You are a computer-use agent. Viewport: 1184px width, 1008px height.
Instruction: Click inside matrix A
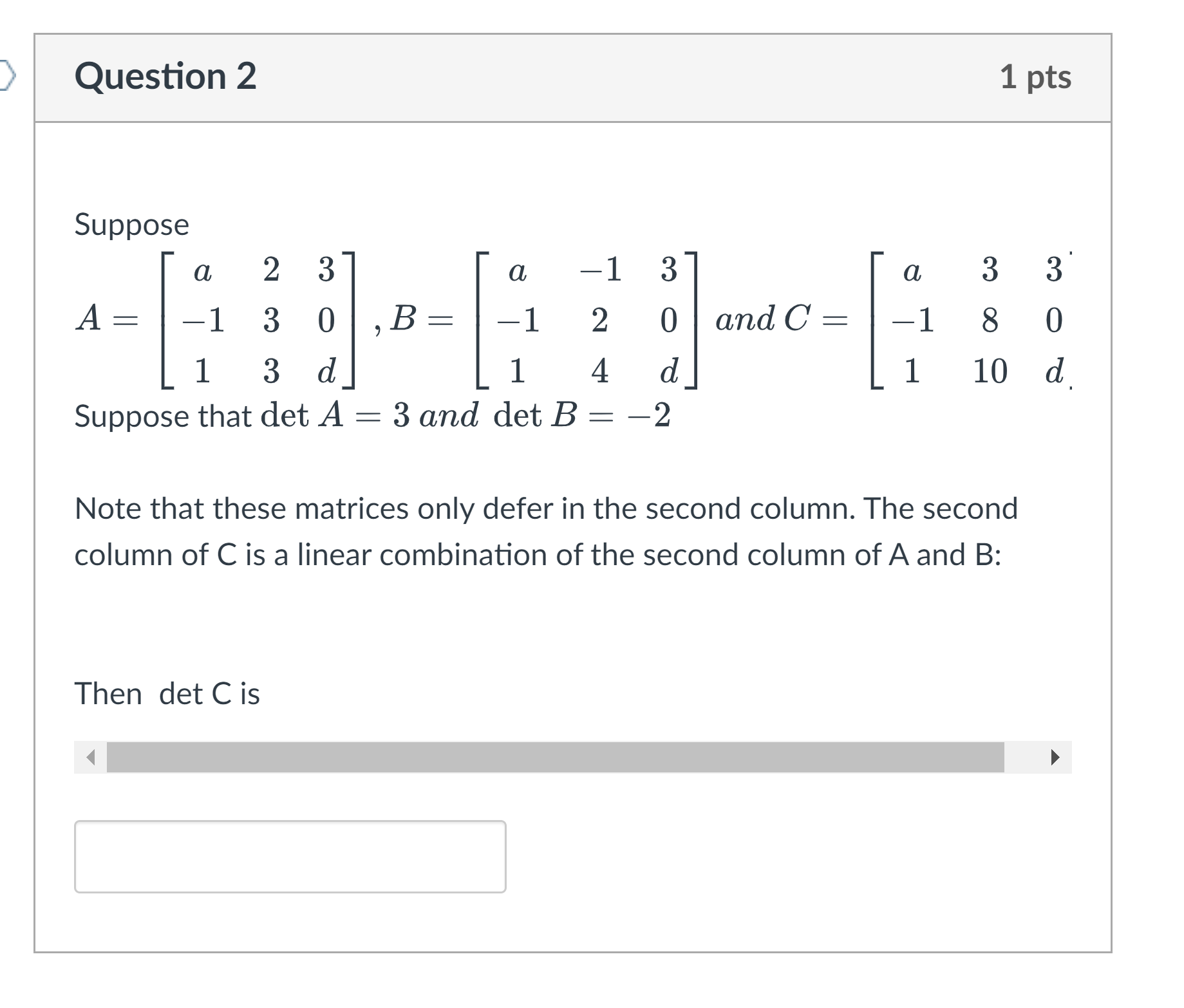tap(258, 320)
